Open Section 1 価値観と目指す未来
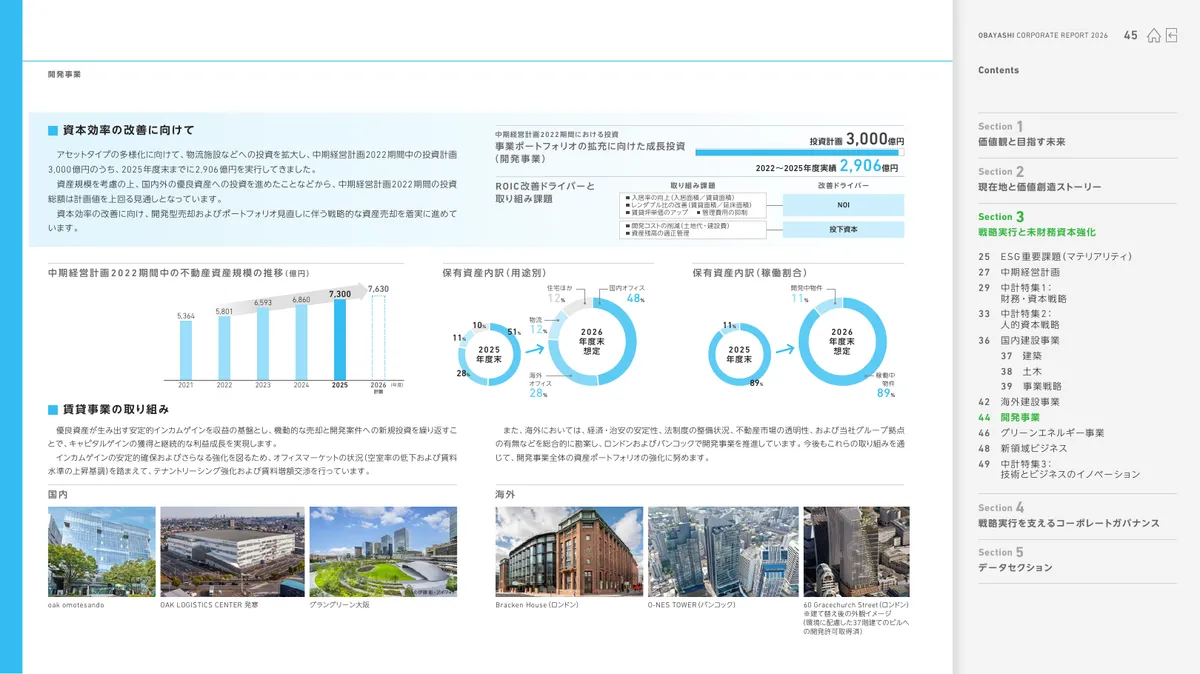Image resolution: width=1200 pixels, height=674 pixels. point(1021,134)
